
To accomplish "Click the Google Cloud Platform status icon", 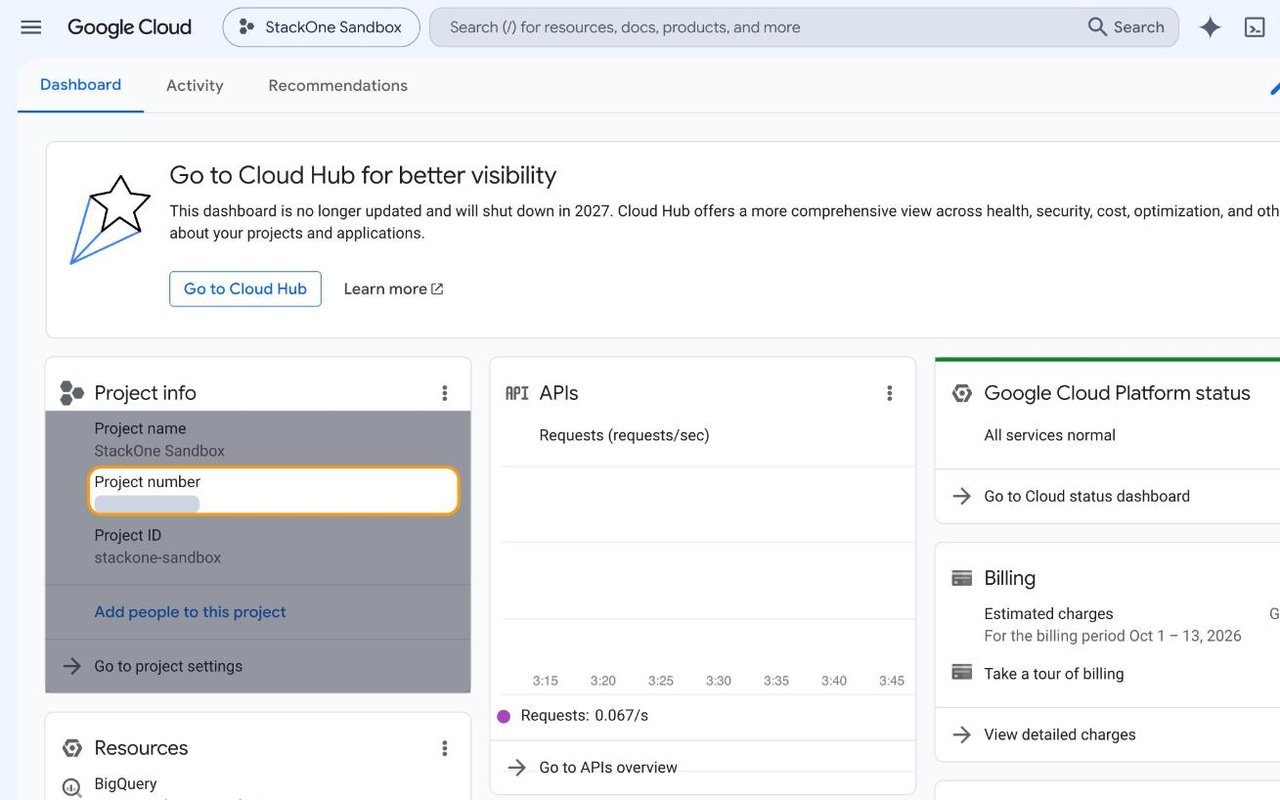I will point(962,393).
